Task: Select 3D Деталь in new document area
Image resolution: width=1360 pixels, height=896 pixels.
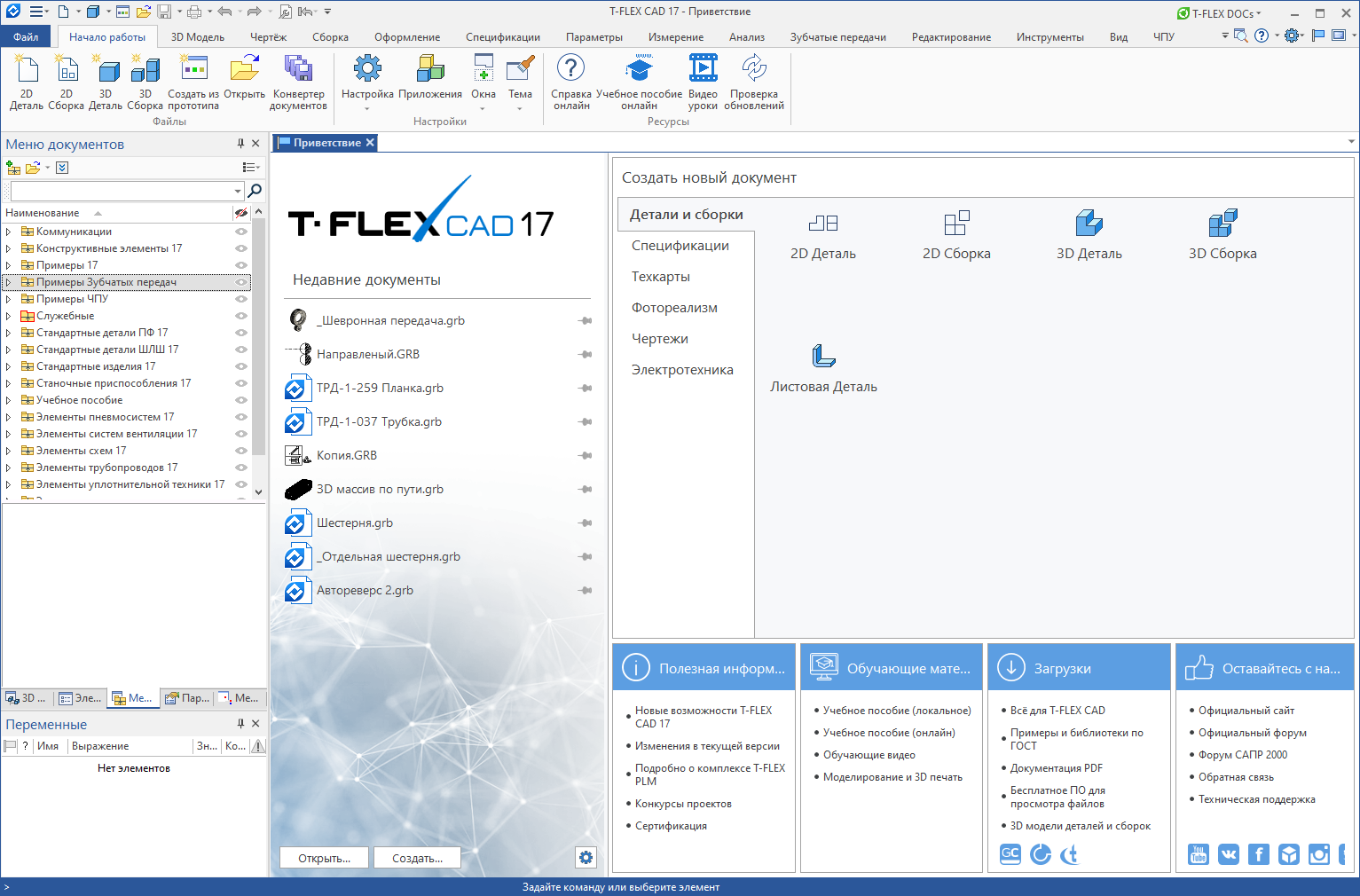Action: pos(1089,237)
